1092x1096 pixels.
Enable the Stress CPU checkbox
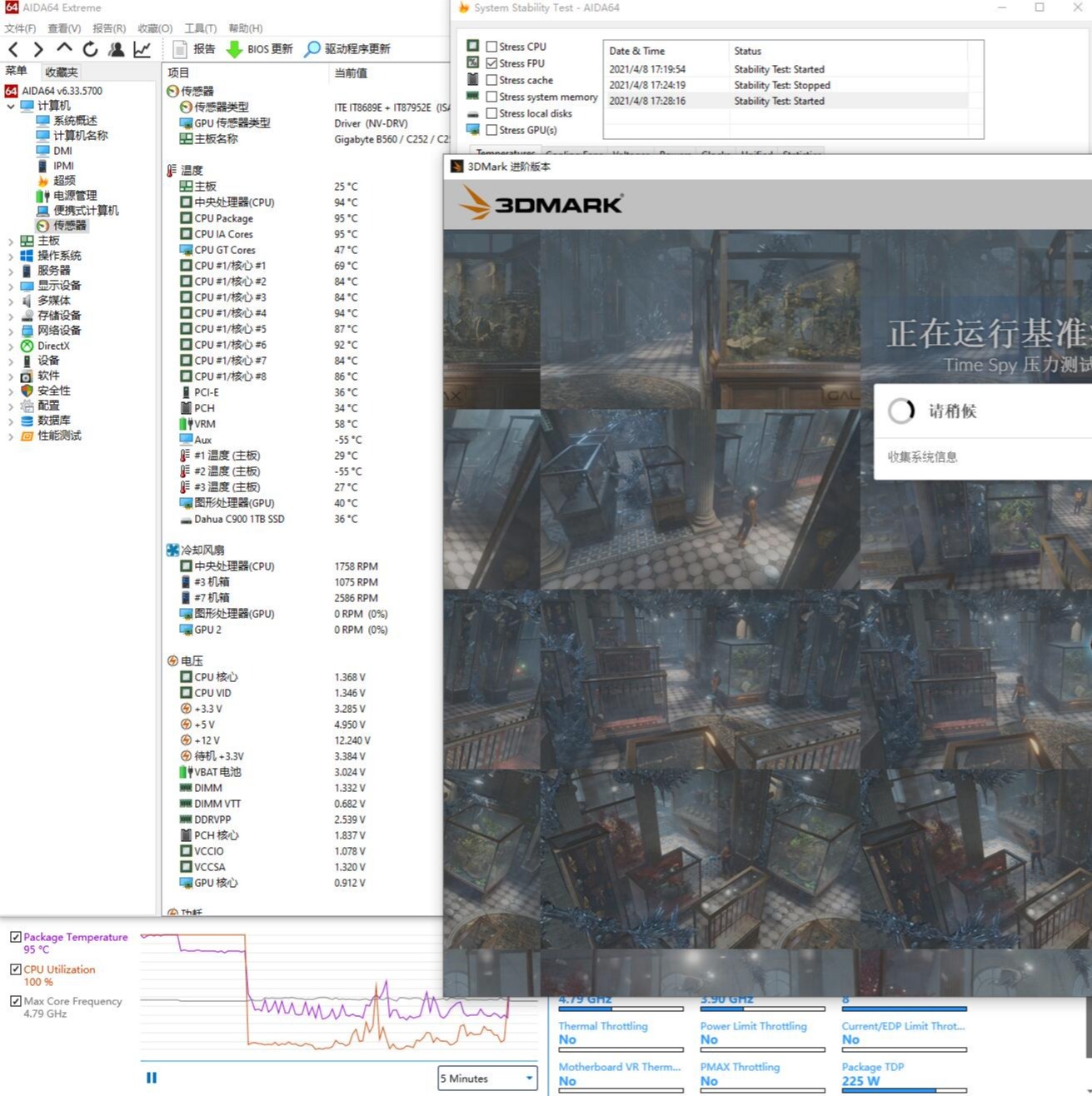(x=491, y=47)
